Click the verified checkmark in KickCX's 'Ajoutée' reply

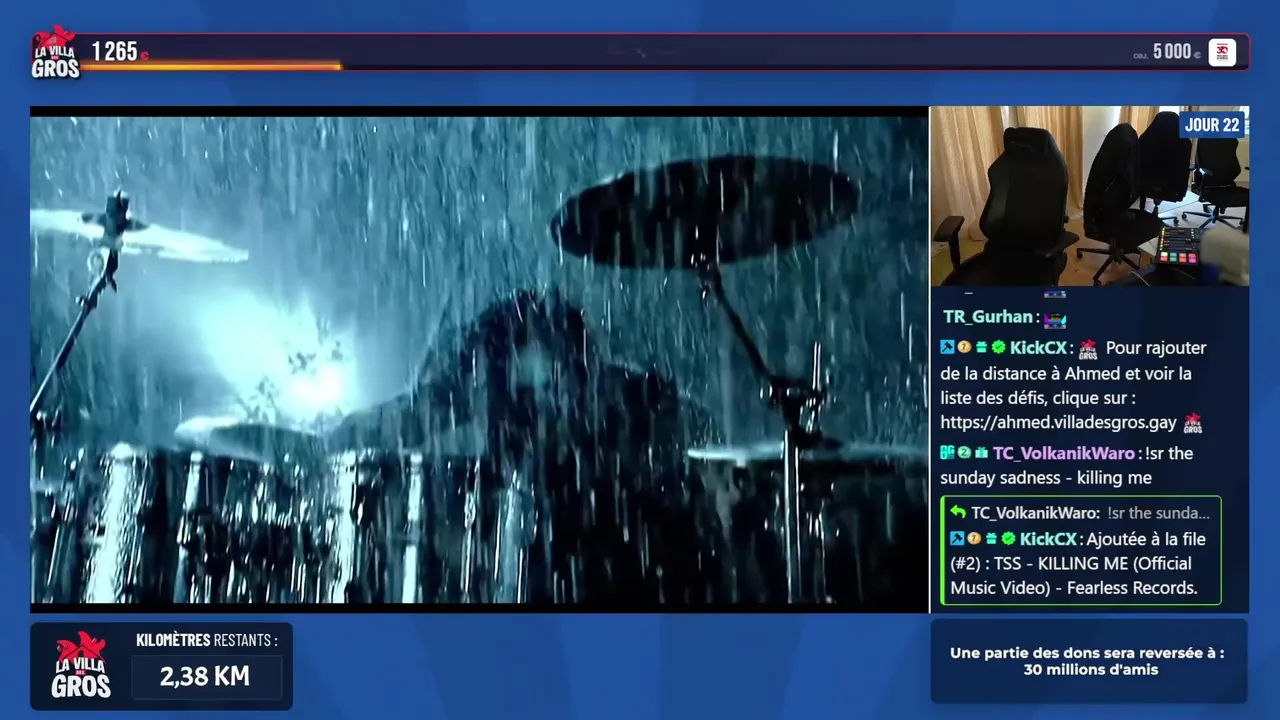(1007, 539)
